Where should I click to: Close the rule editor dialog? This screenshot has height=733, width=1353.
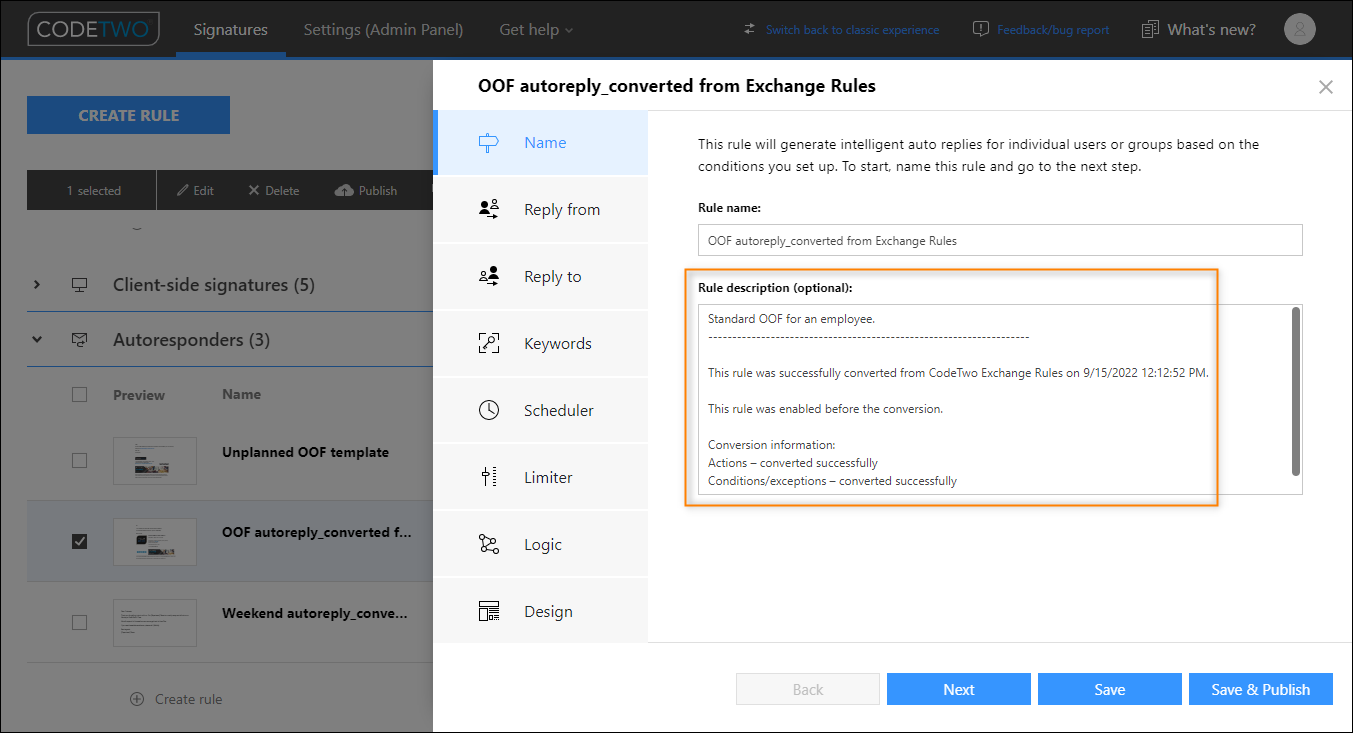tap(1326, 87)
